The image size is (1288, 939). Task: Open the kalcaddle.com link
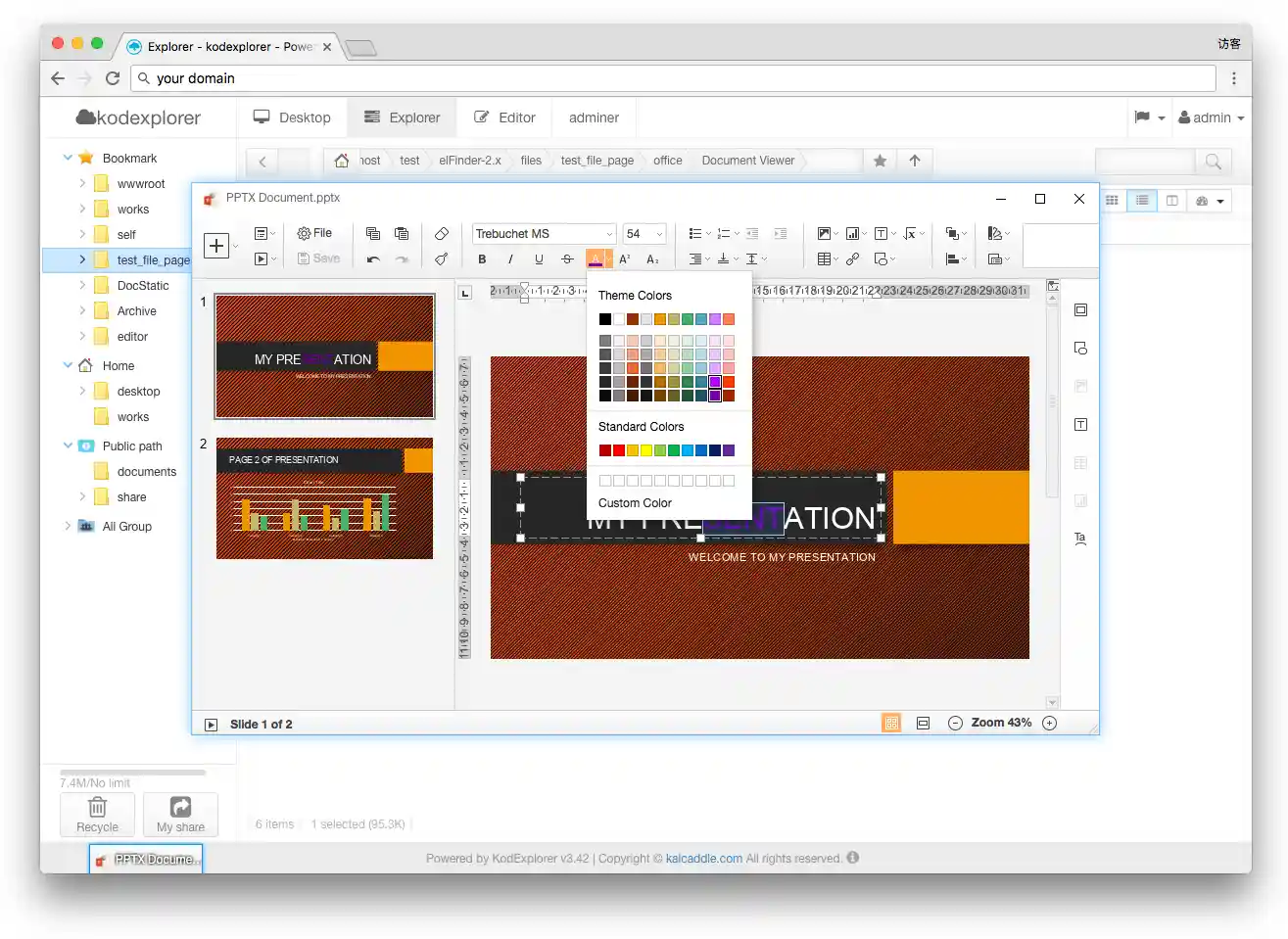pos(703,859)
